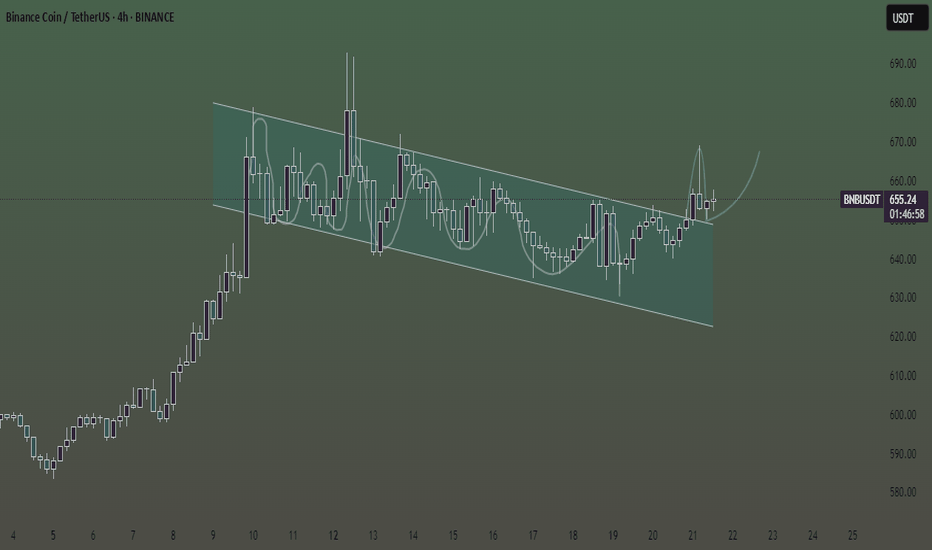
Task: Click date 17 on time axis
Action: (533, 536)
